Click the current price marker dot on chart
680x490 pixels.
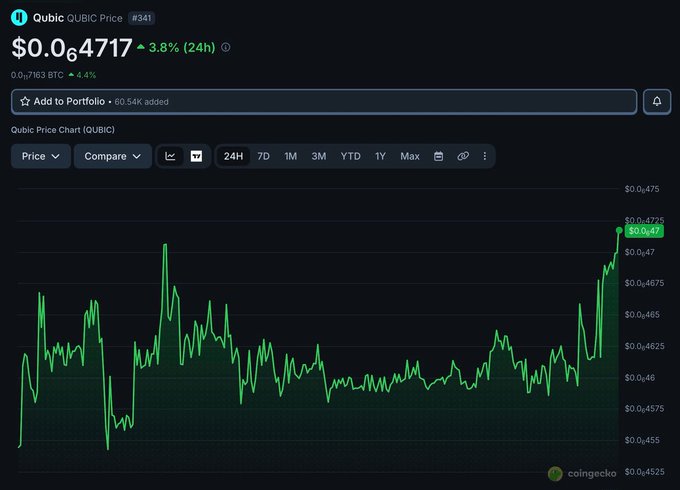[619, 230]
